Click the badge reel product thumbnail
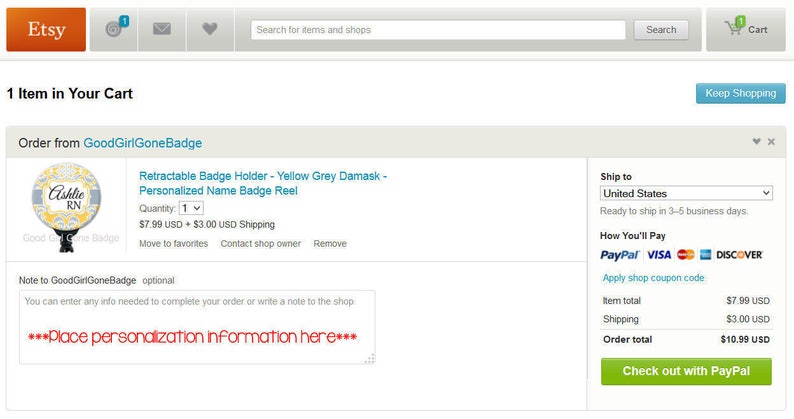794x419 pixels. click(67, 207)
